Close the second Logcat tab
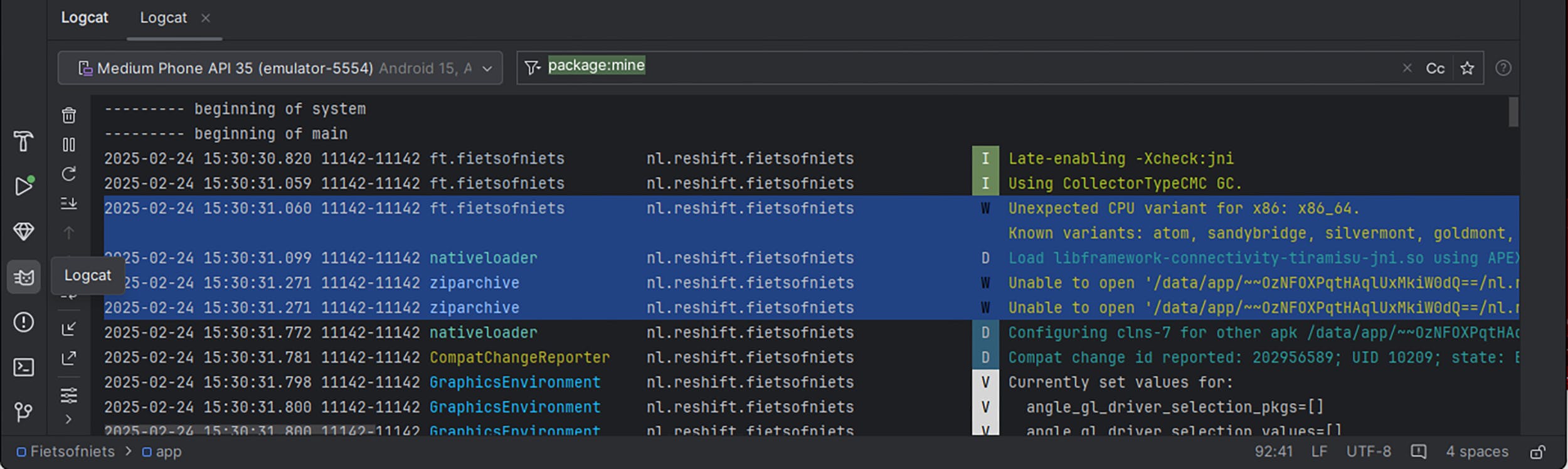The height and width of the screenshot is (469, 1568). (x=206, y=18)
